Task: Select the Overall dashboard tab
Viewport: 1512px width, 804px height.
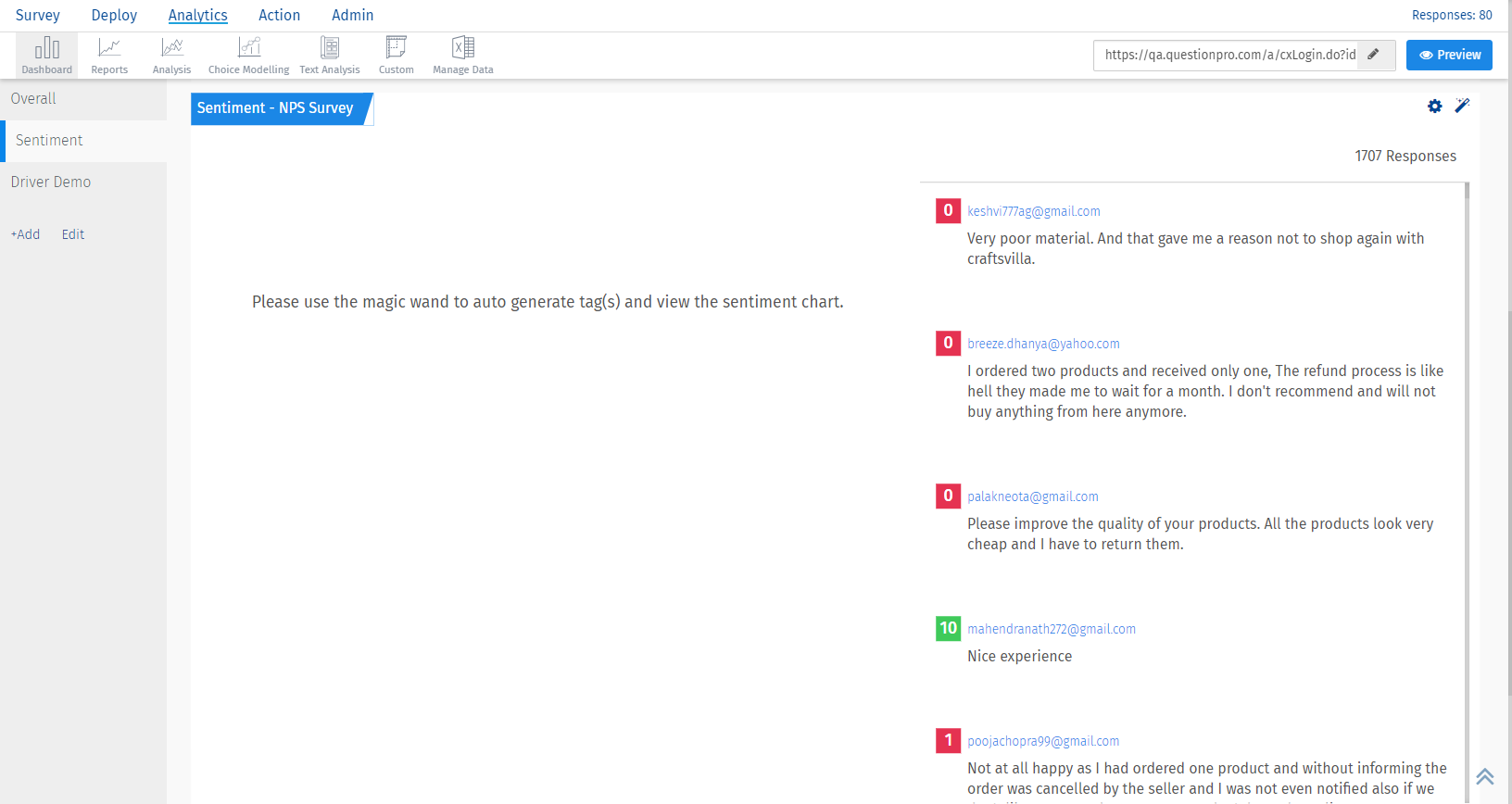Action: pos(33,99)
